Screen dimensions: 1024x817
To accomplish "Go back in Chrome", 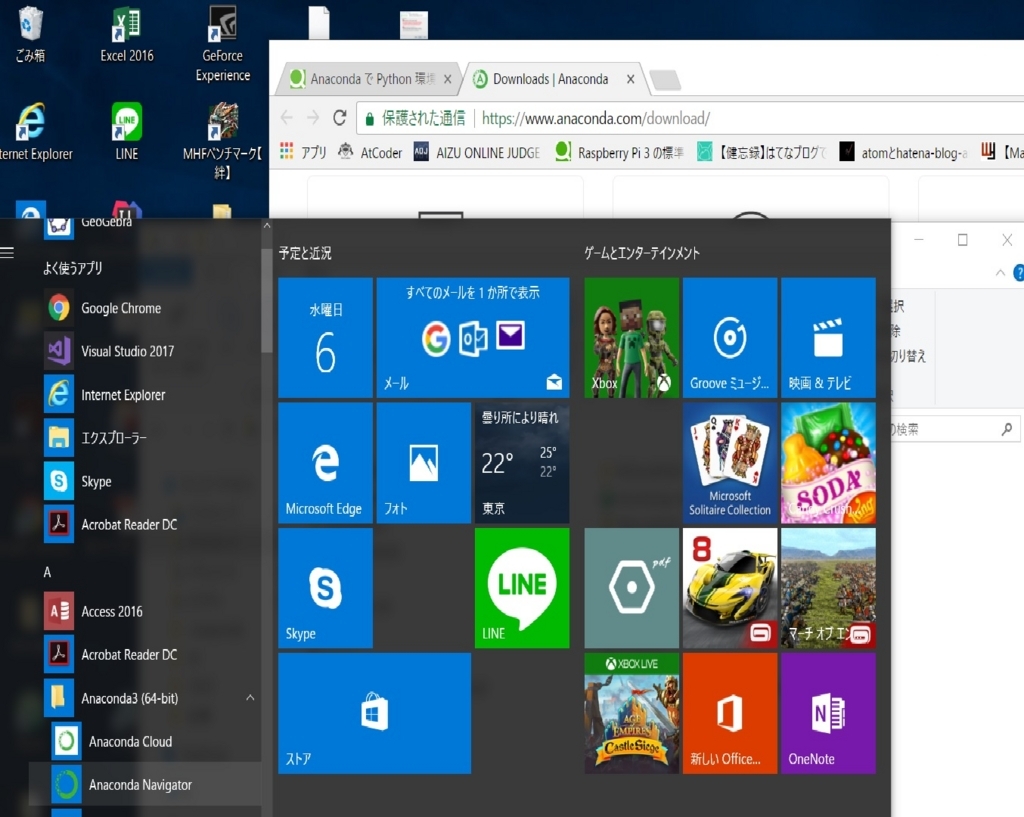I will tap(286, 118).
